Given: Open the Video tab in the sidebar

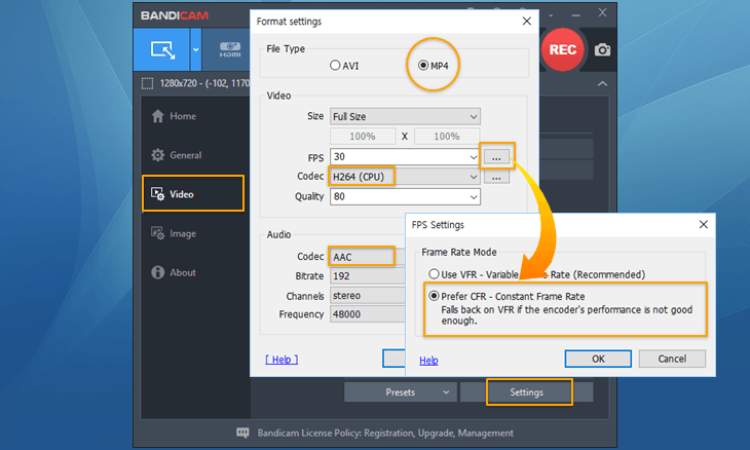Looking at the screenshot, I should (x=193, y=194).
